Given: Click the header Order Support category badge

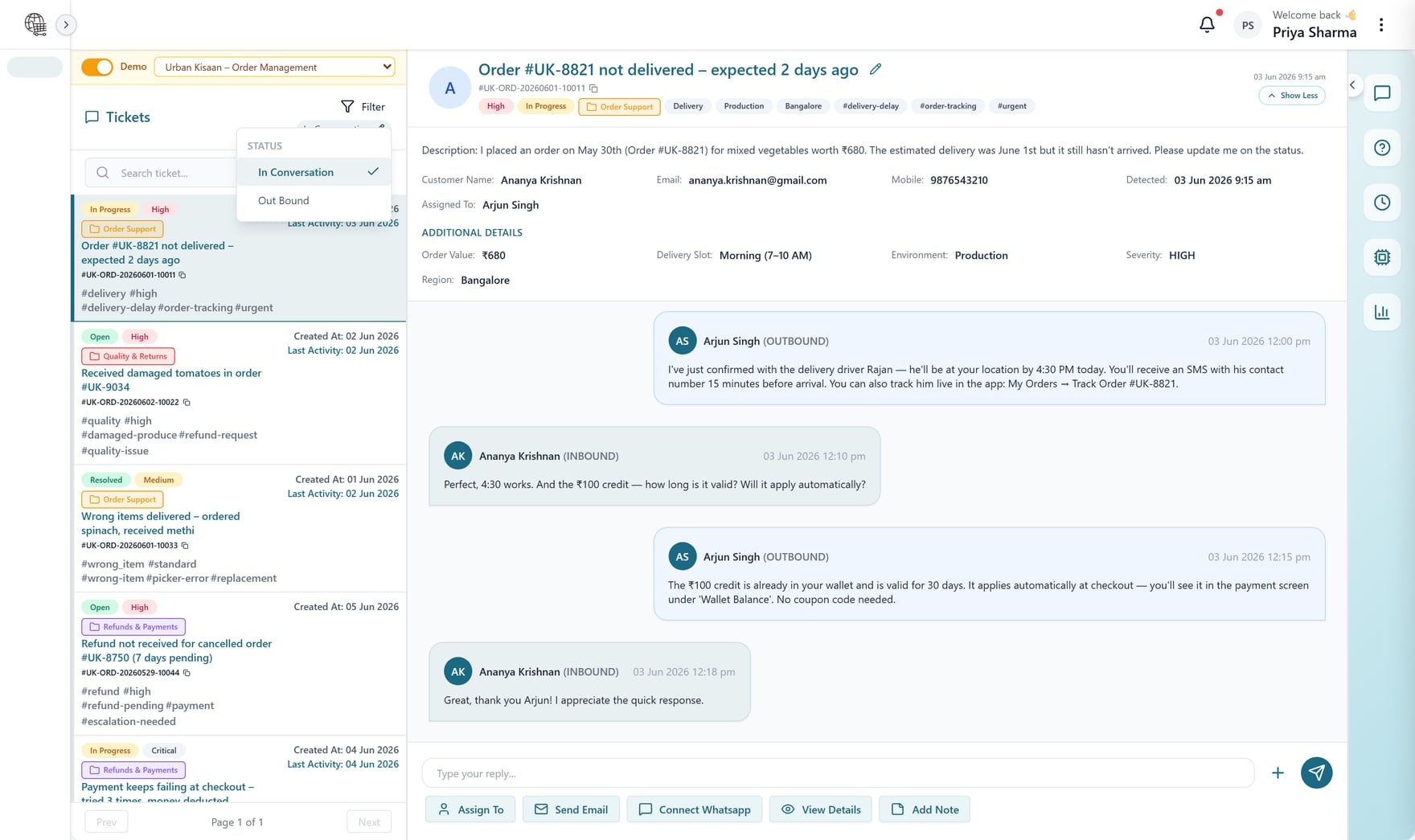Looking at the screenshot, I should (619, 107).
